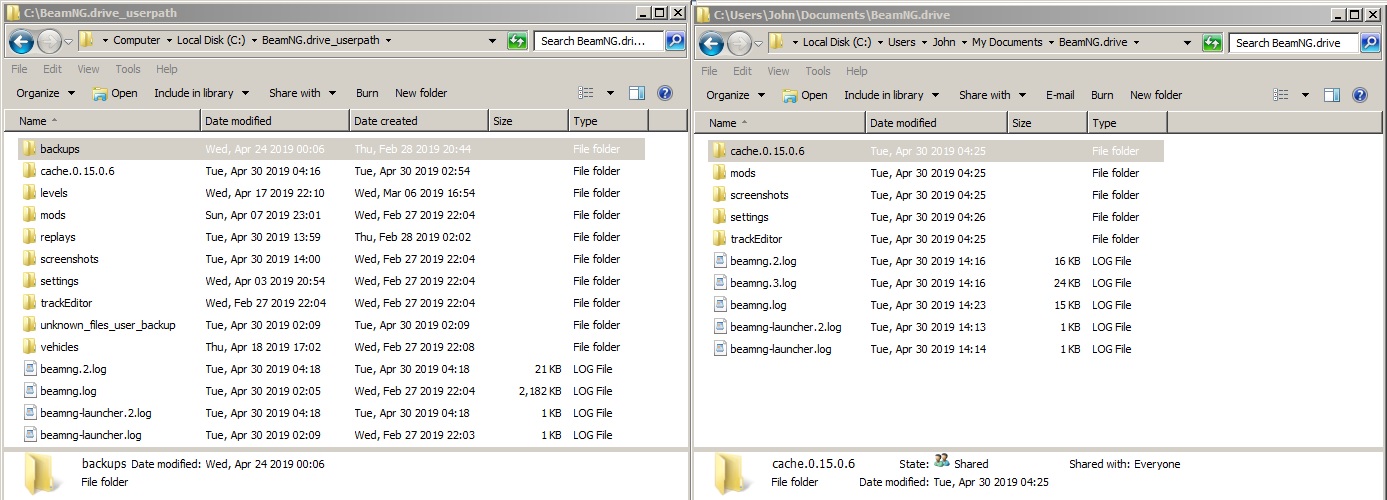Open Edit menu in left window
This screenshot has width=1387, height=500.
coord(52,69)
